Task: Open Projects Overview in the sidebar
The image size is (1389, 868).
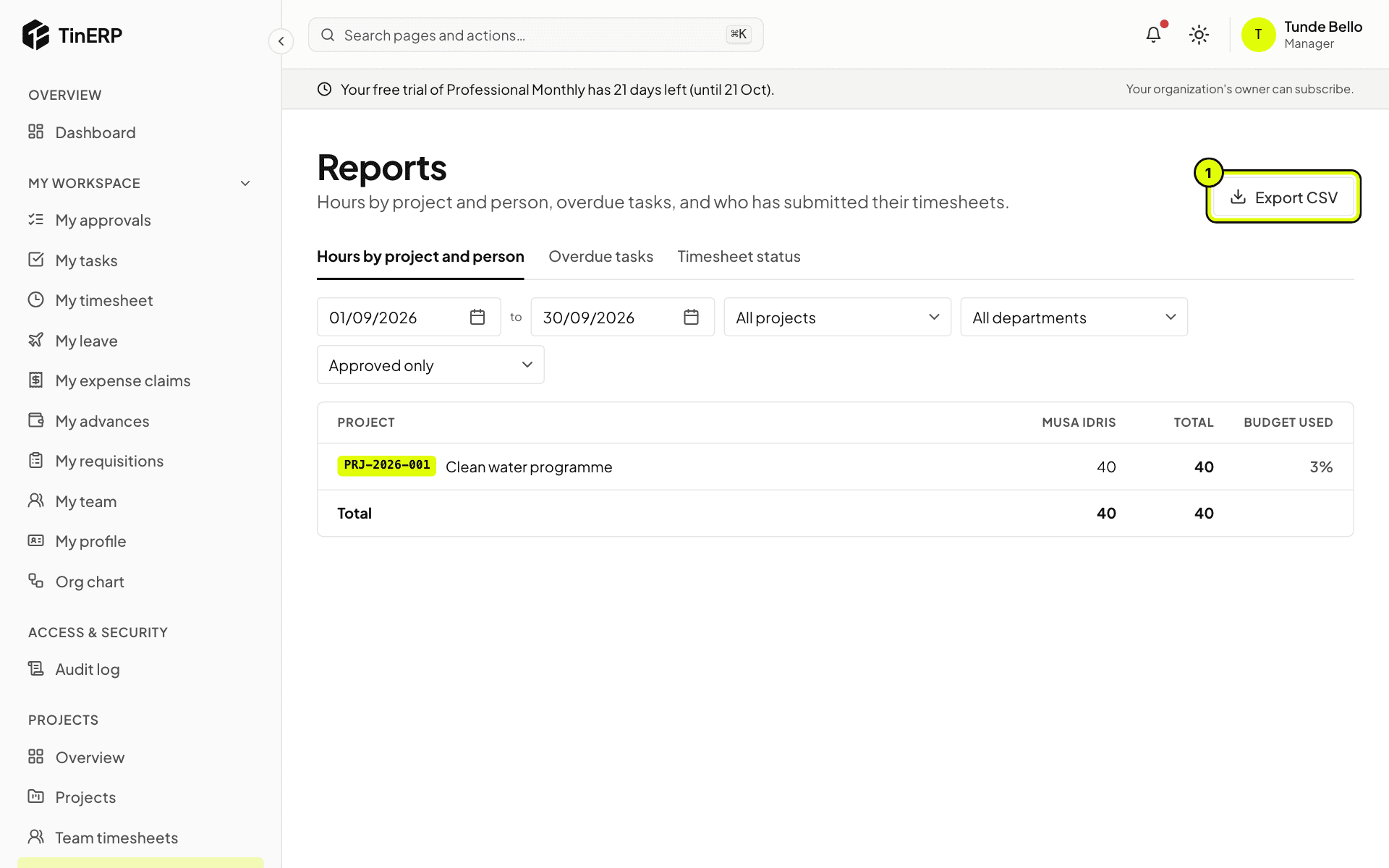Action: [x=140, y=757]
